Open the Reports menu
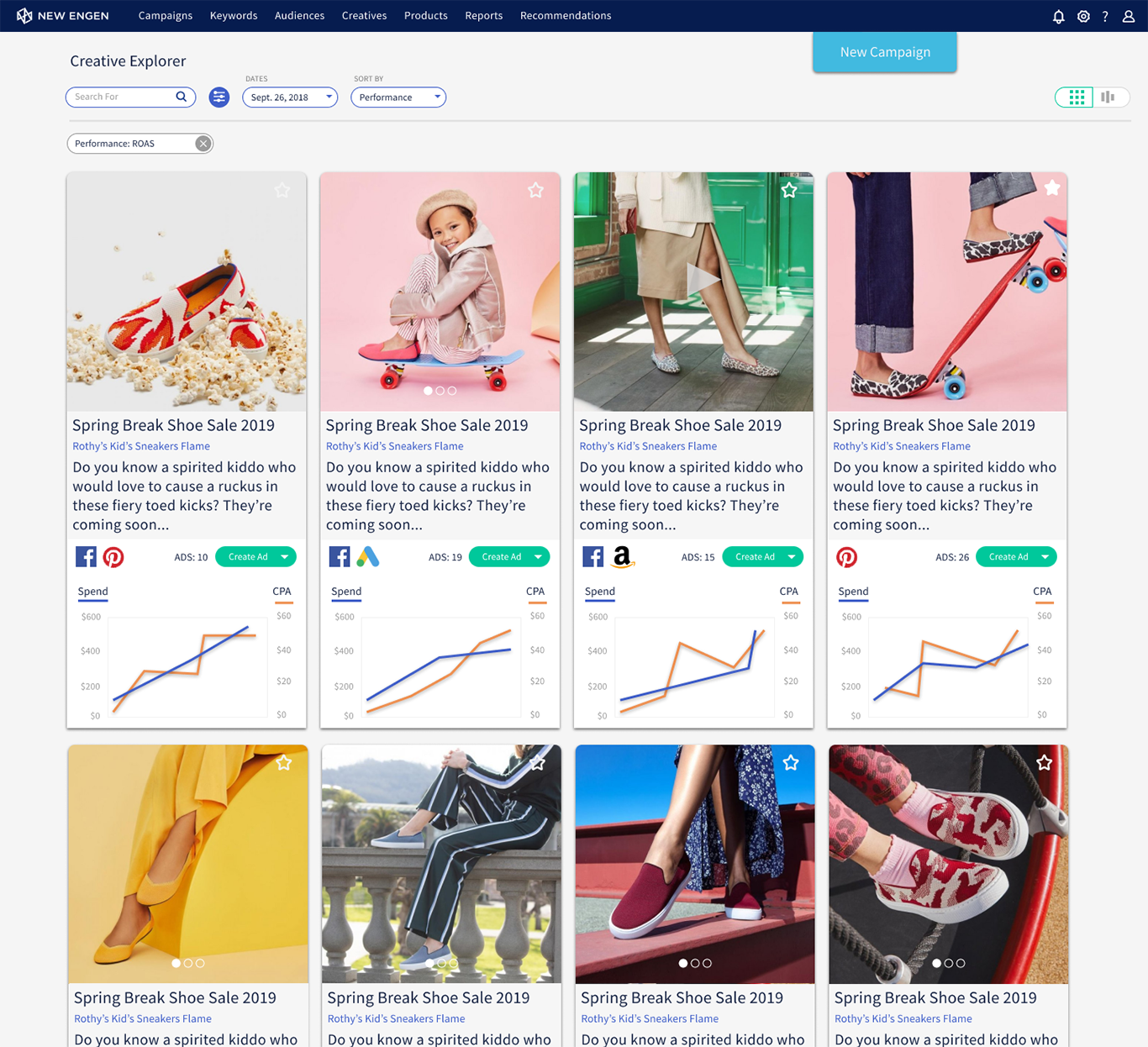 484,16
